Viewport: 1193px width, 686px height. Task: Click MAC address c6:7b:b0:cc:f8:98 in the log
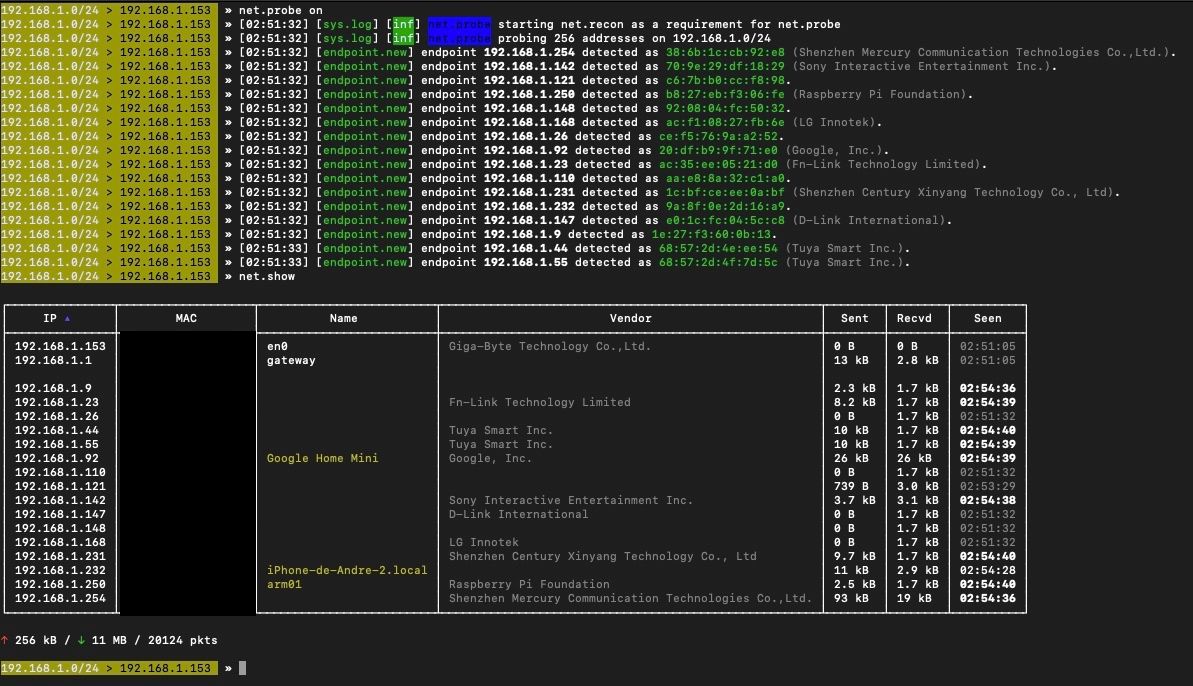click(x=725, y=81)
